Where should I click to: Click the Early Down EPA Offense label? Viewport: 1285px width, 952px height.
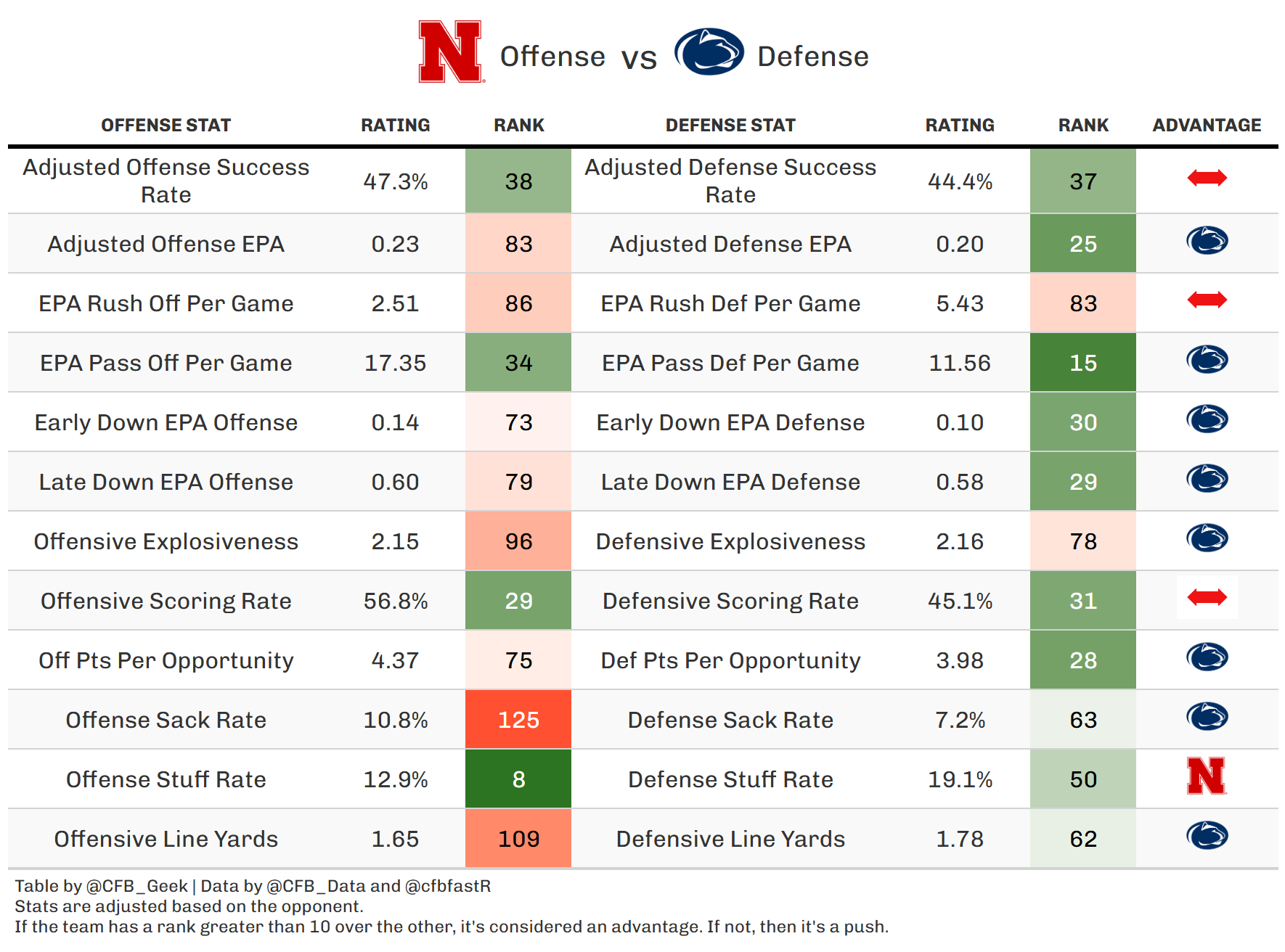pyautogui.click(x=166, y=422)
